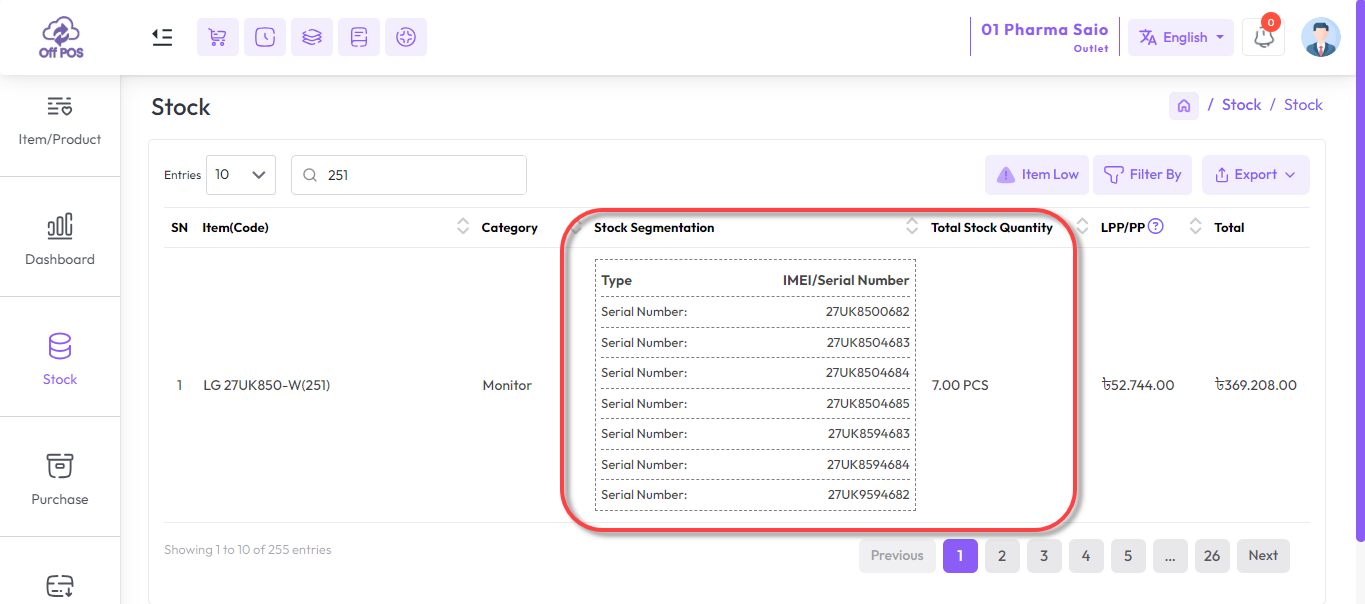Open the user profile avatar
The height and width of the screenshot is (604, 1365).
tap(1320, 37)
